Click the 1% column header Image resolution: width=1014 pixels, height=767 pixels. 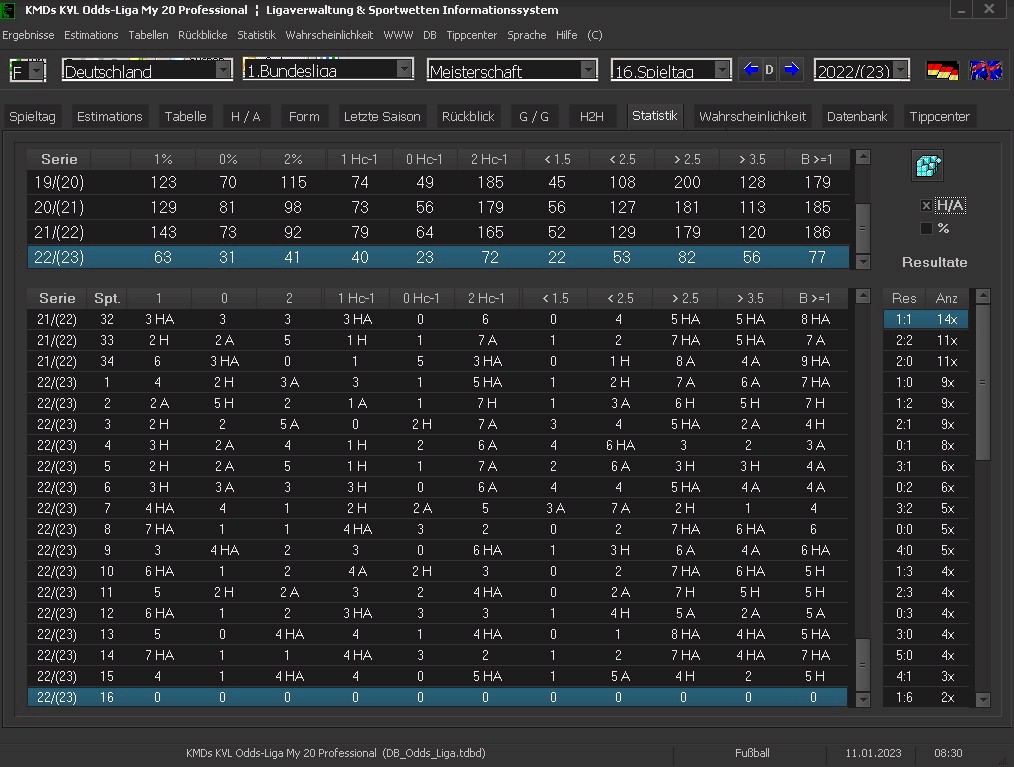[163, 159]
